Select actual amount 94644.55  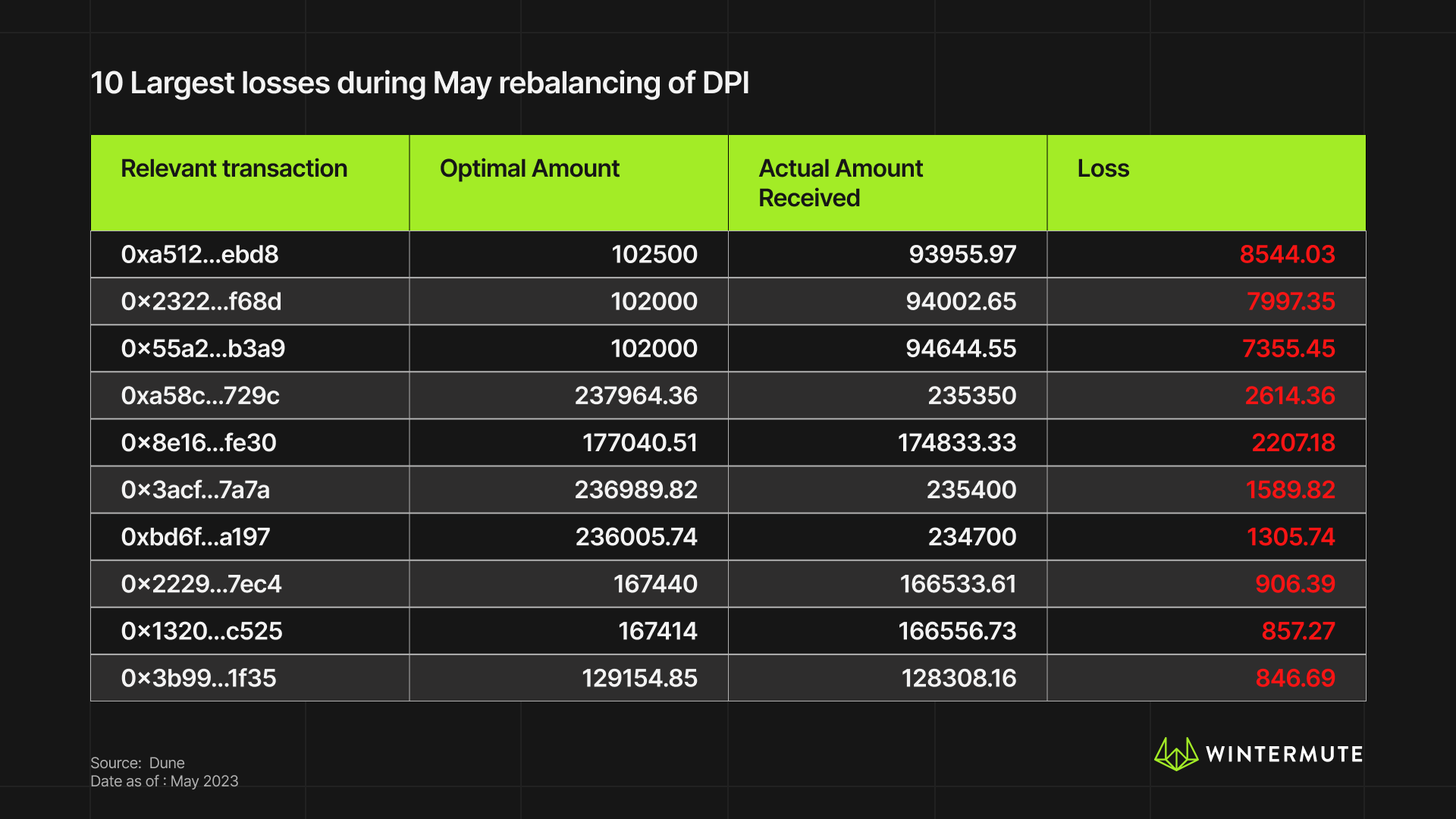(x=961, y=348)
